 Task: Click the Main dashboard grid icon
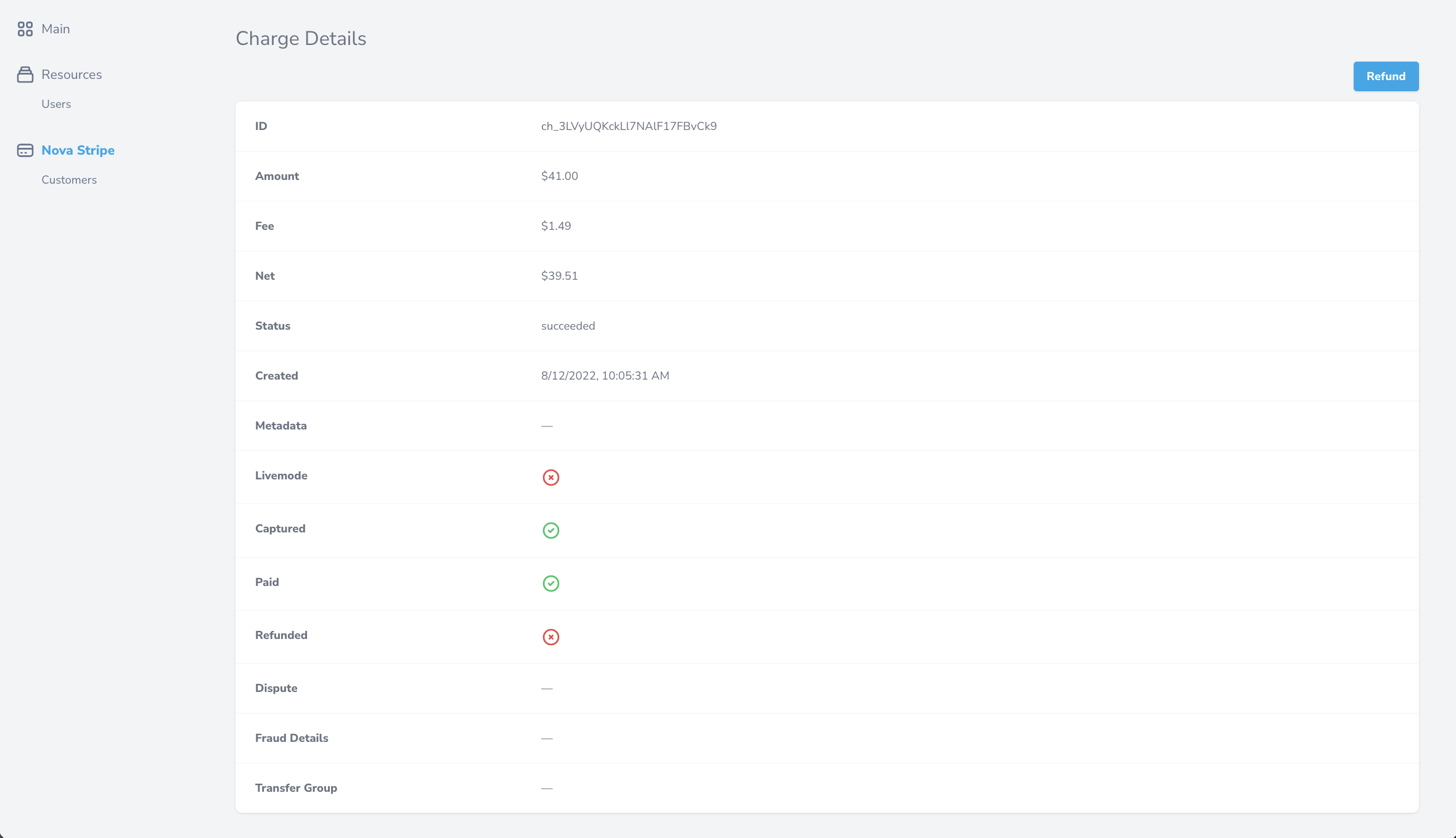pos(25,29)
